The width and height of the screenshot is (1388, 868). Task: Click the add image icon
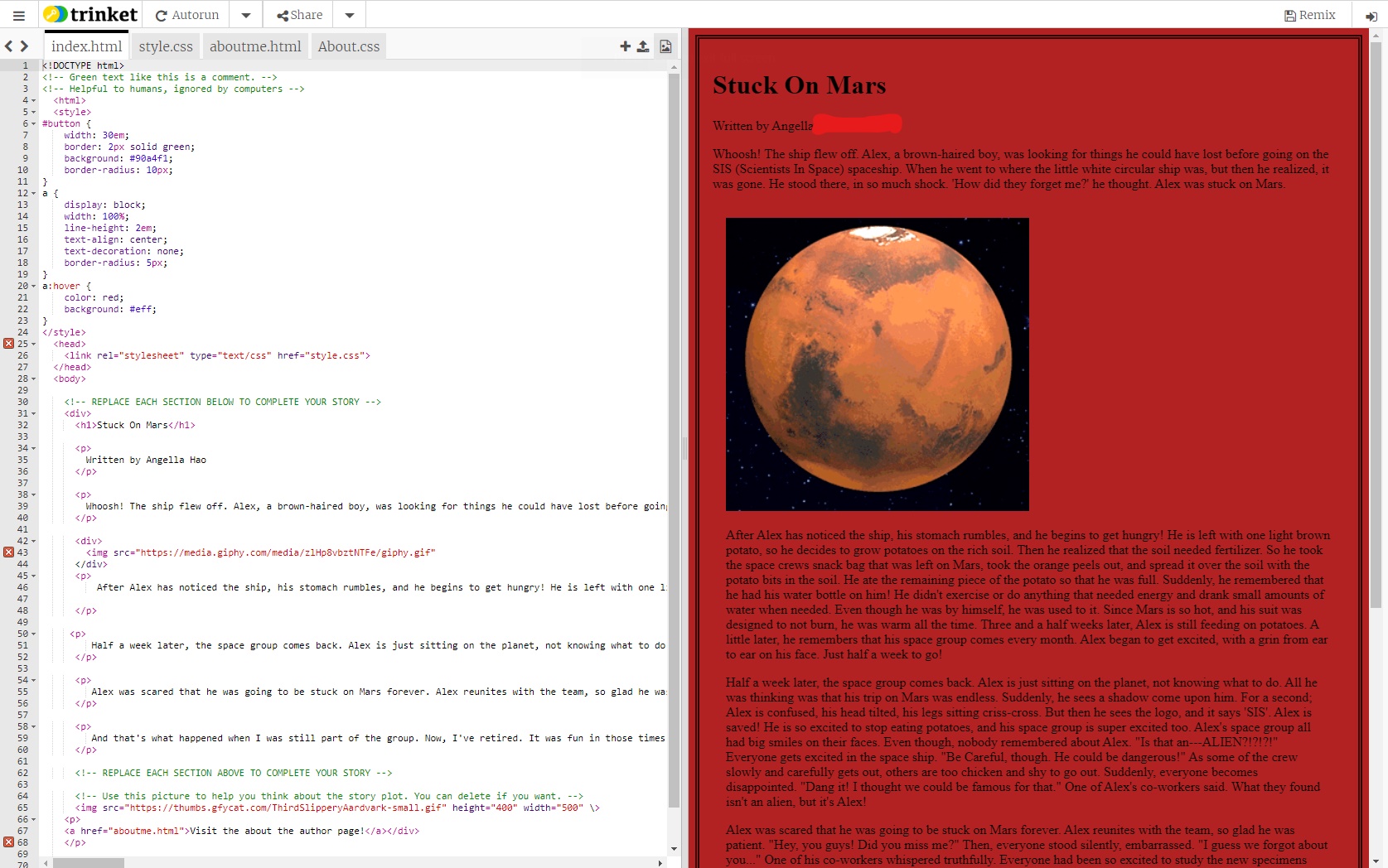point(665,46)
